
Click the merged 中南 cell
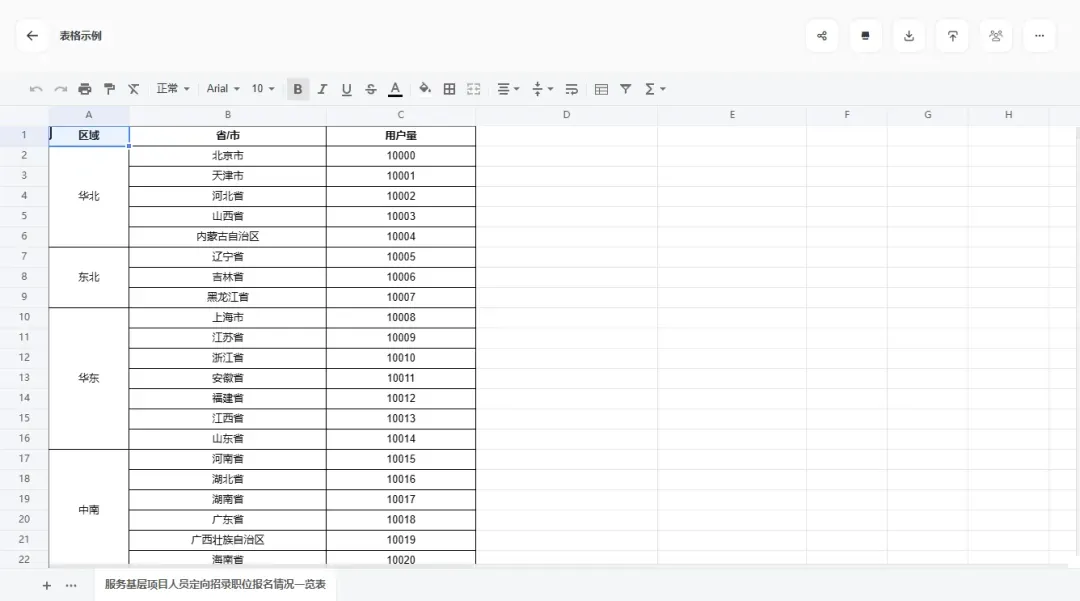click(x=89, y=509)
